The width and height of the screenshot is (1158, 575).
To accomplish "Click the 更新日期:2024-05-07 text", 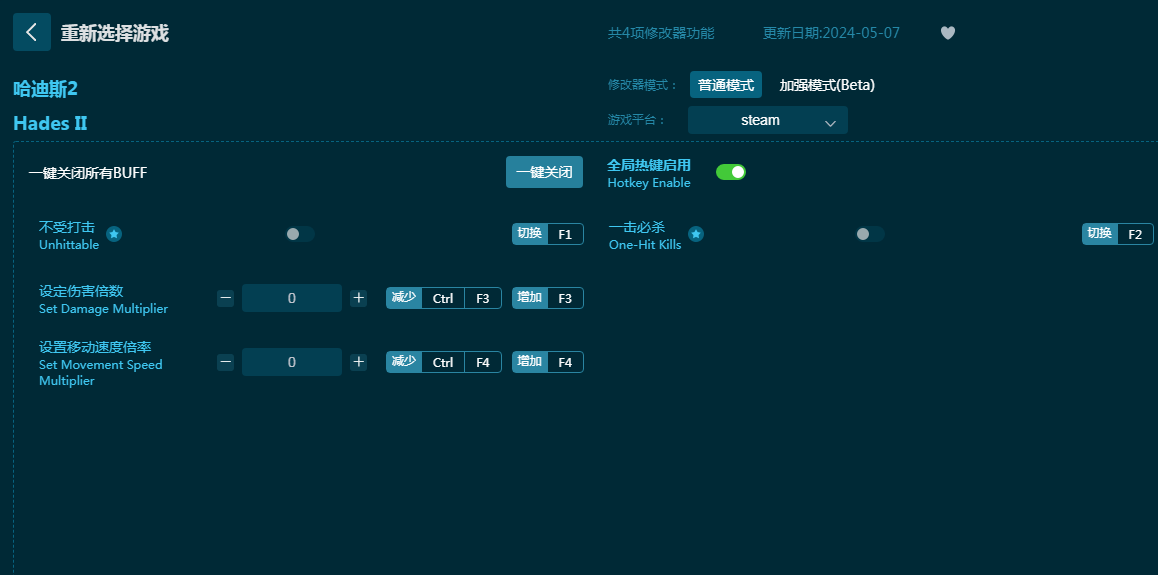I will tap(831, 33).
